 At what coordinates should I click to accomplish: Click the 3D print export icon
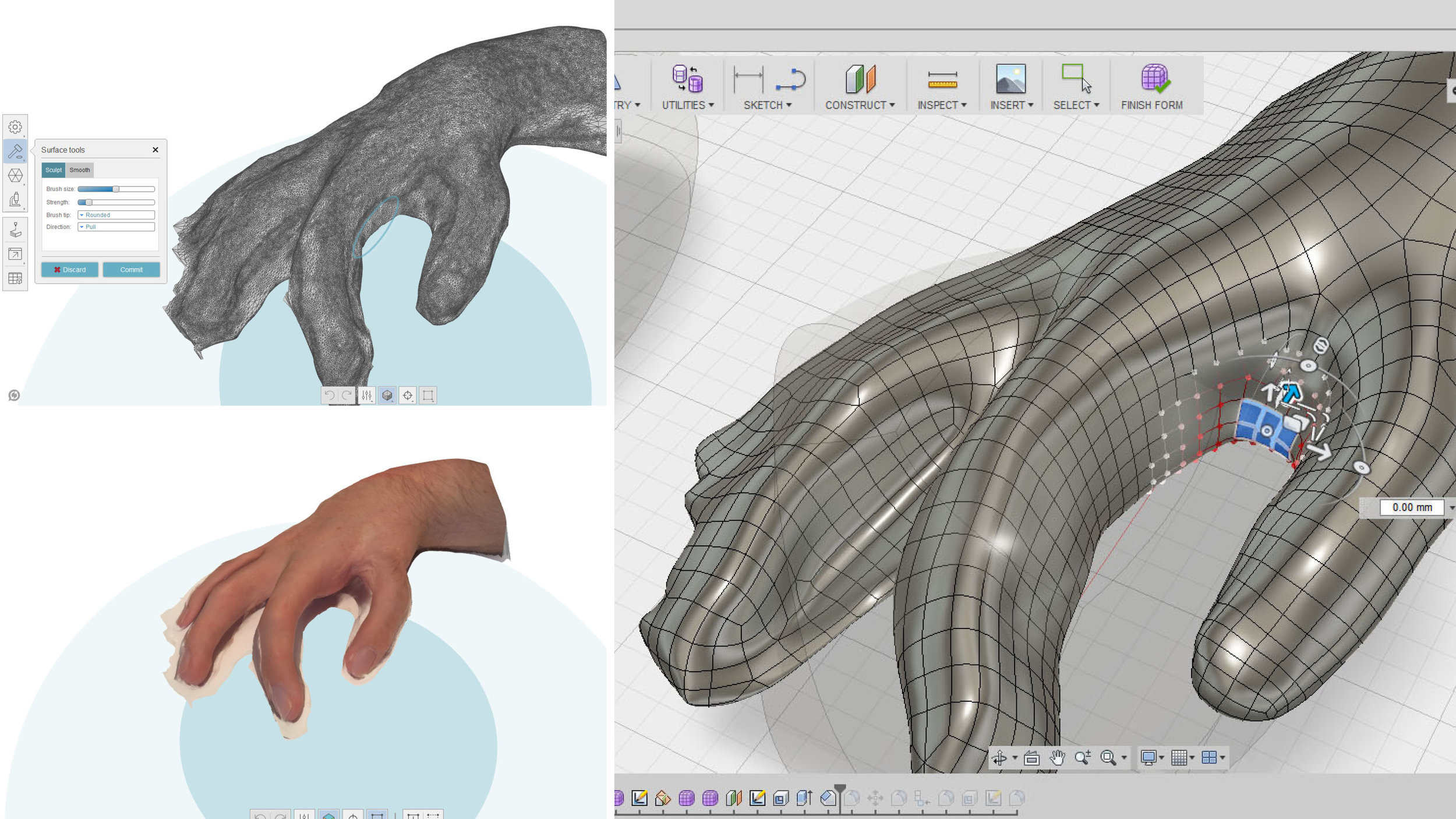(x=15, y=230)
